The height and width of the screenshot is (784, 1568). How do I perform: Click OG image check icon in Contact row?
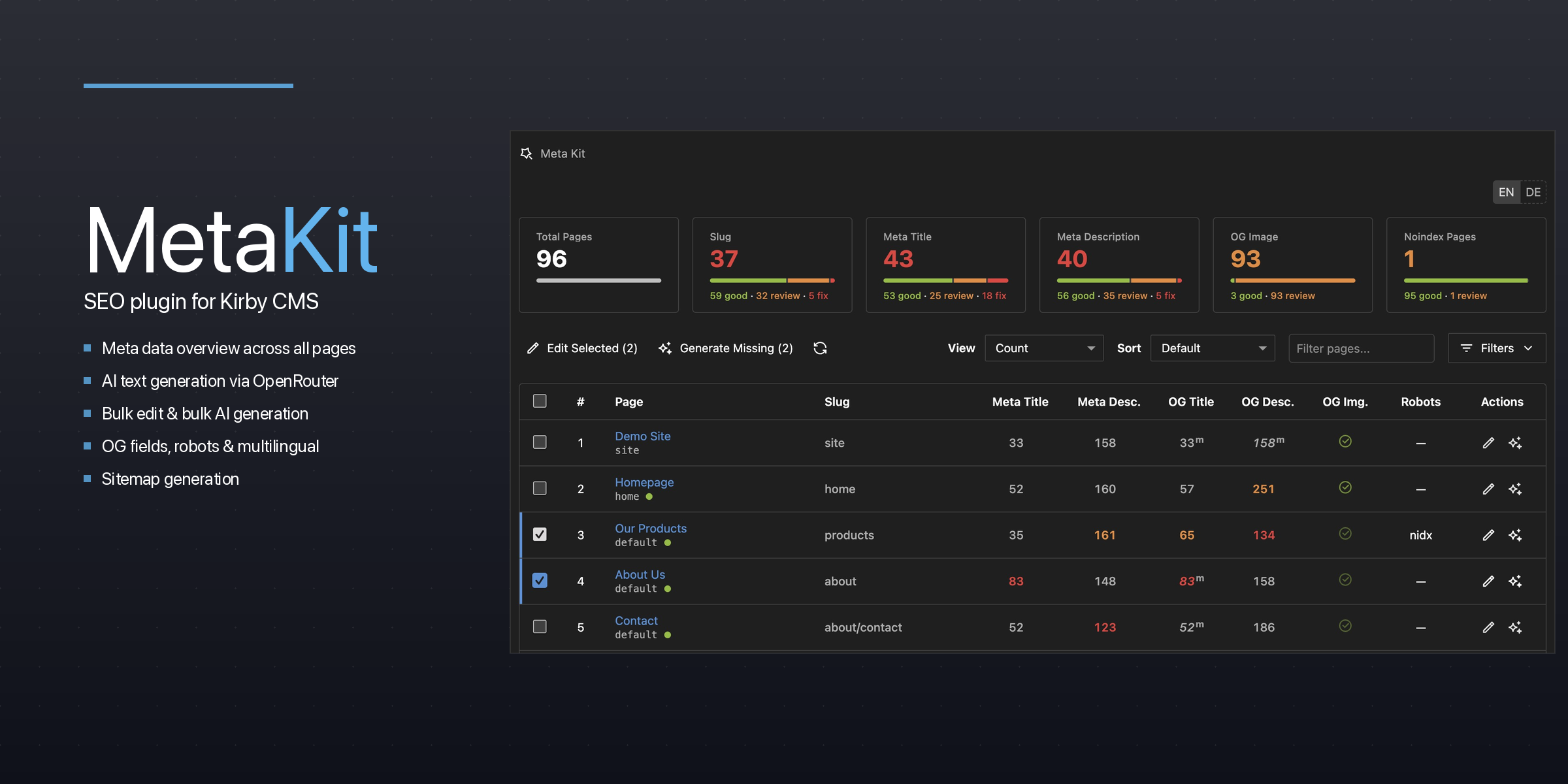tap(1345, 626)
